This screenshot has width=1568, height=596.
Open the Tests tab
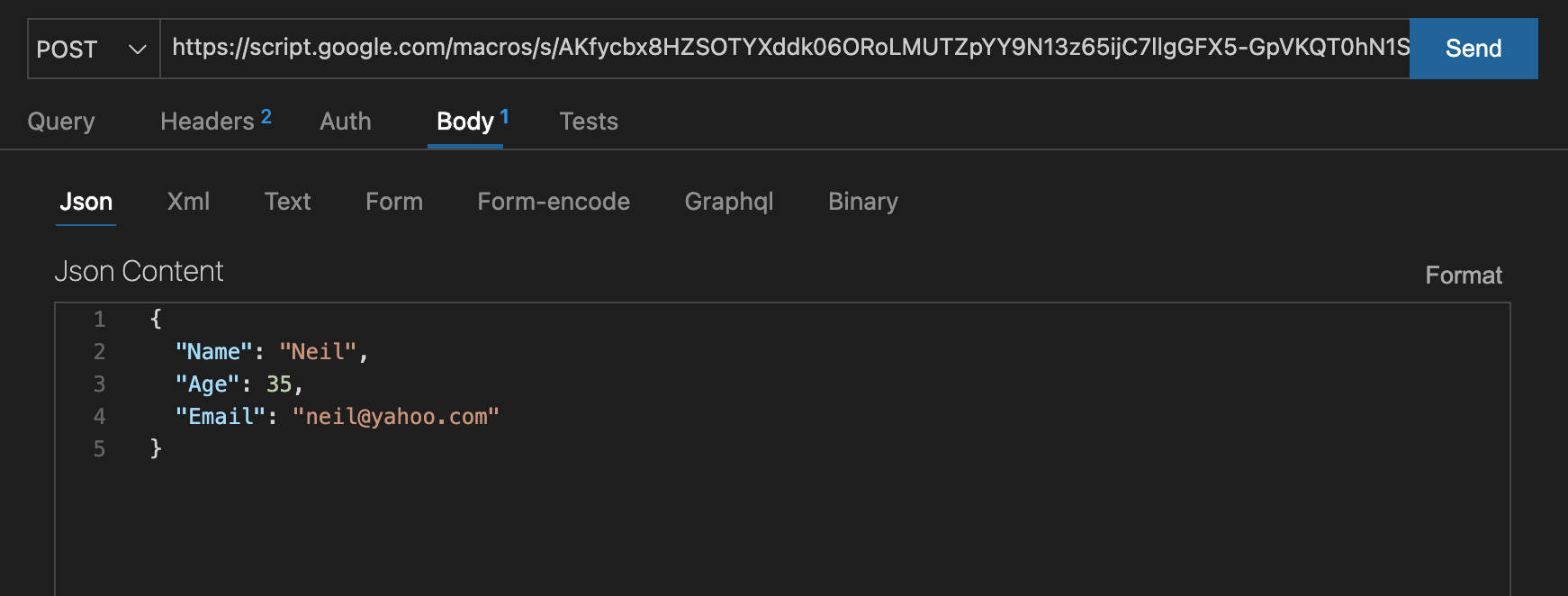(x=589, y=122)
